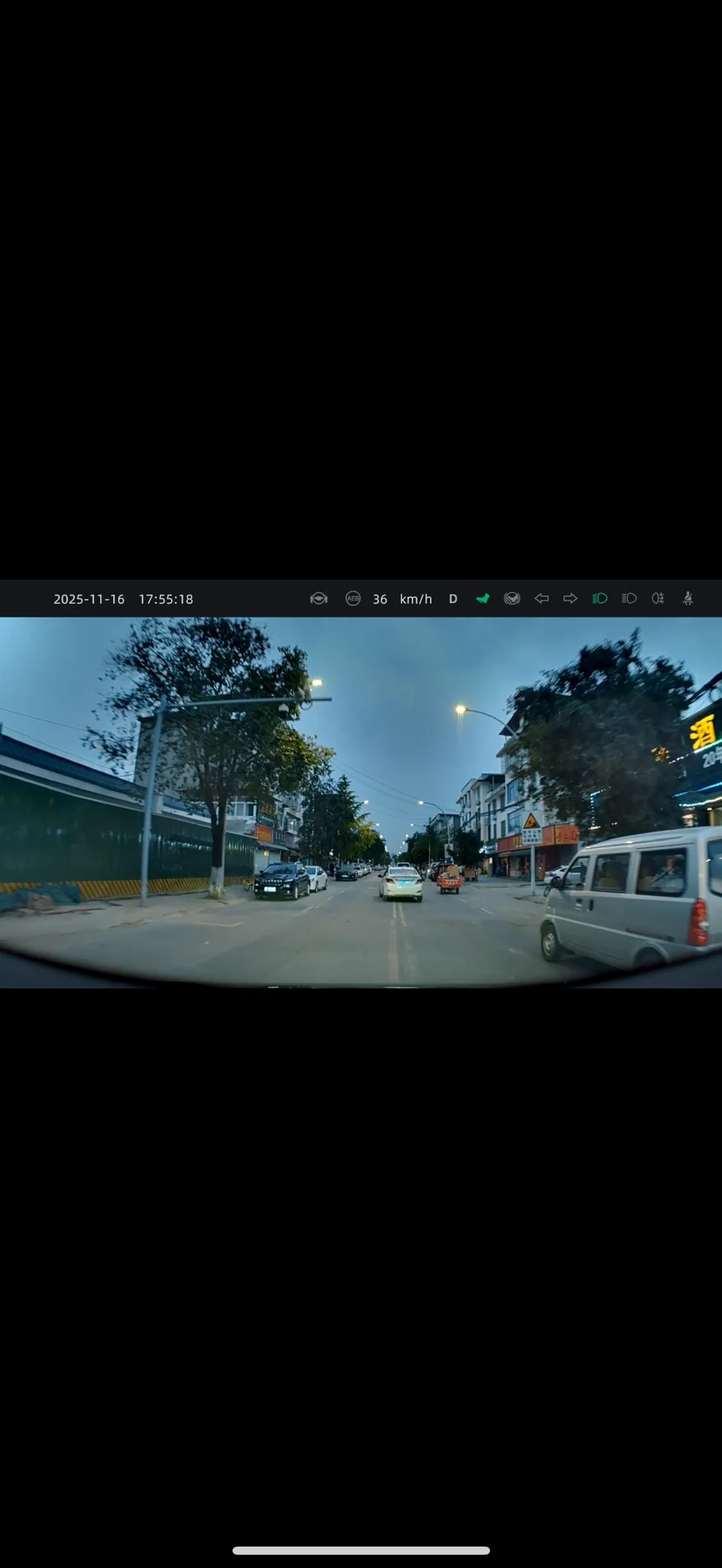The image size is (722, 1568).
Task: Tap the green accelerator pedal icon
Action: point(482,599)
